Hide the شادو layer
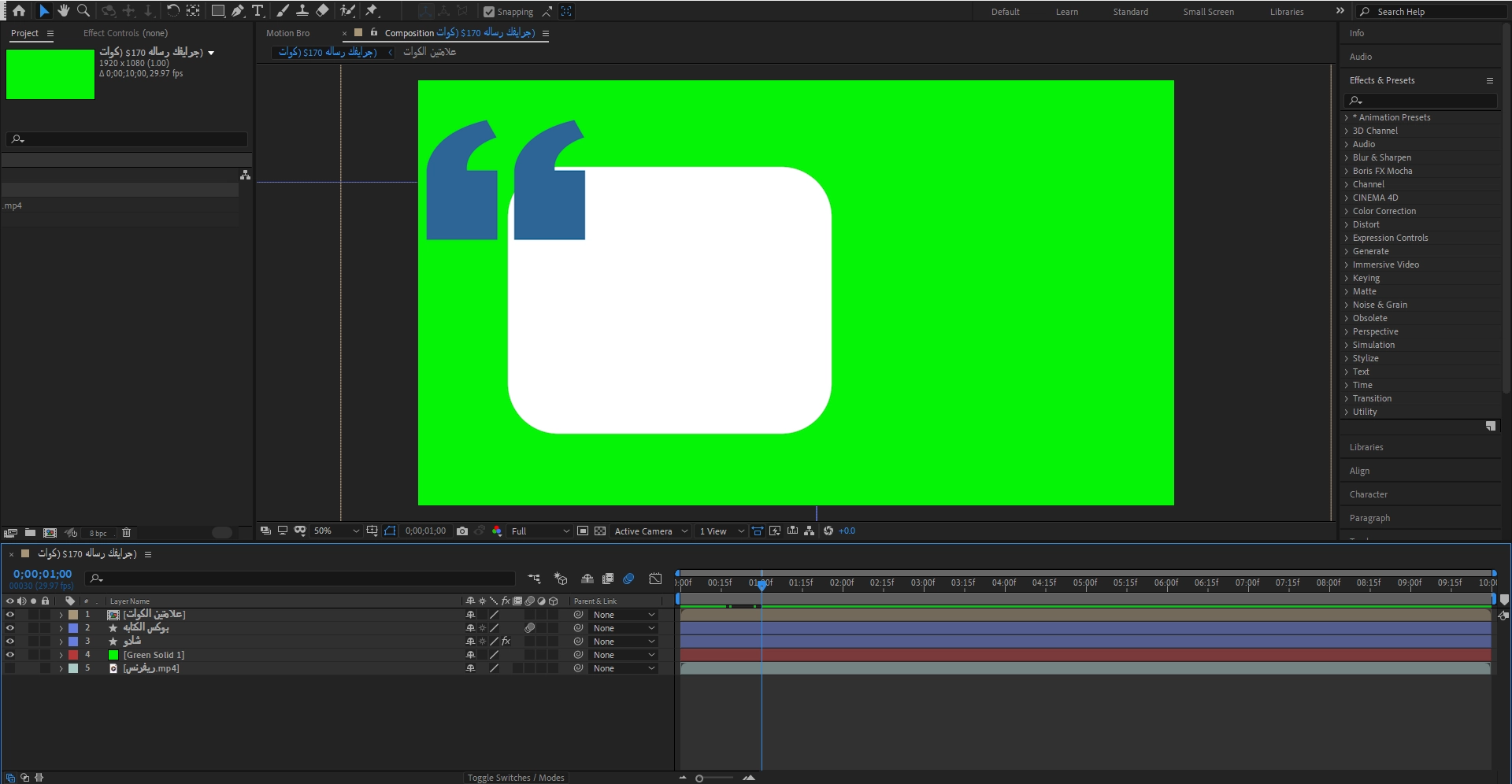Image resolution: width=1512 pixels, height=784 pixels. pos(10,642)
